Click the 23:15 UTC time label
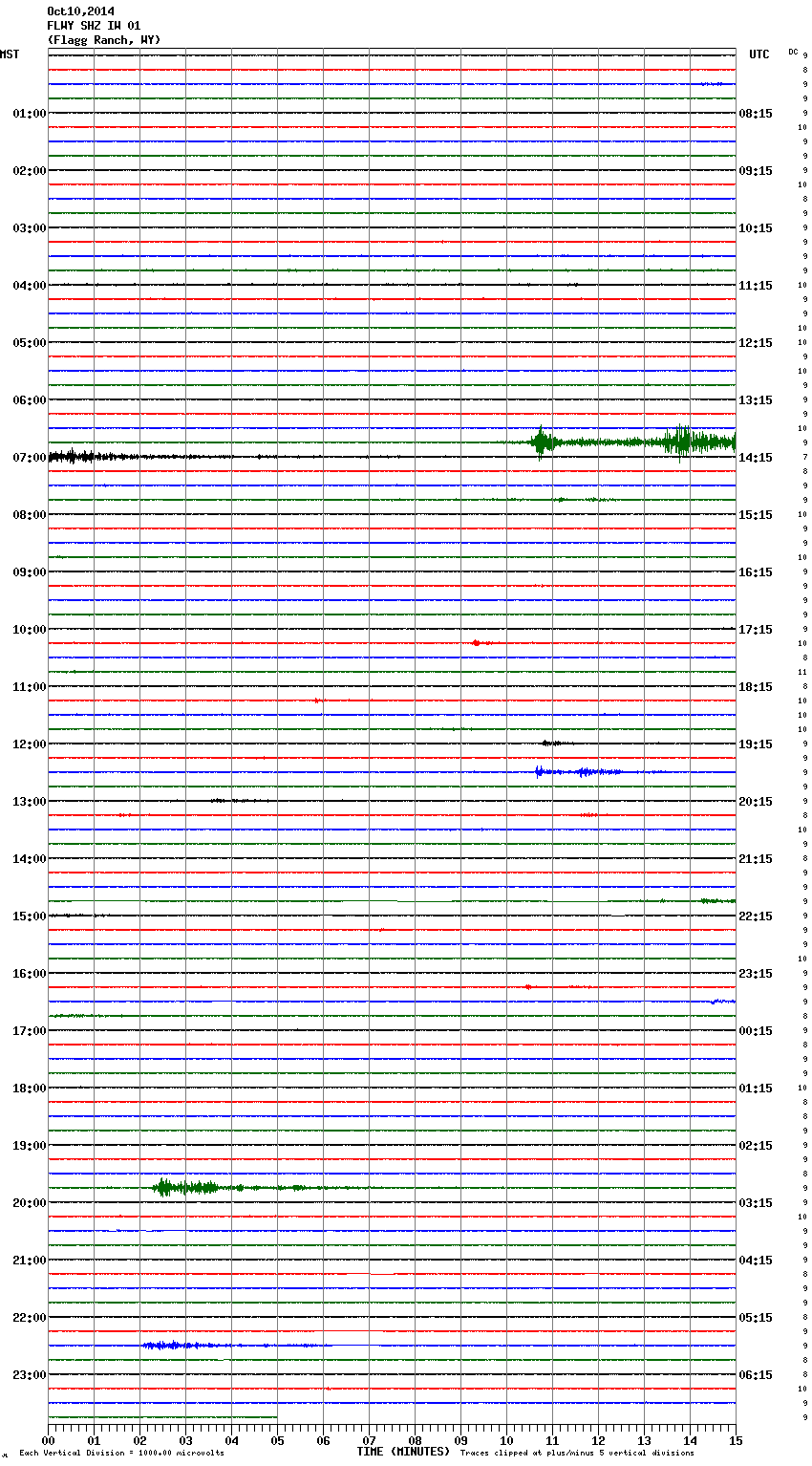This screenshot has height=1466, width=812. pos(756,974)
